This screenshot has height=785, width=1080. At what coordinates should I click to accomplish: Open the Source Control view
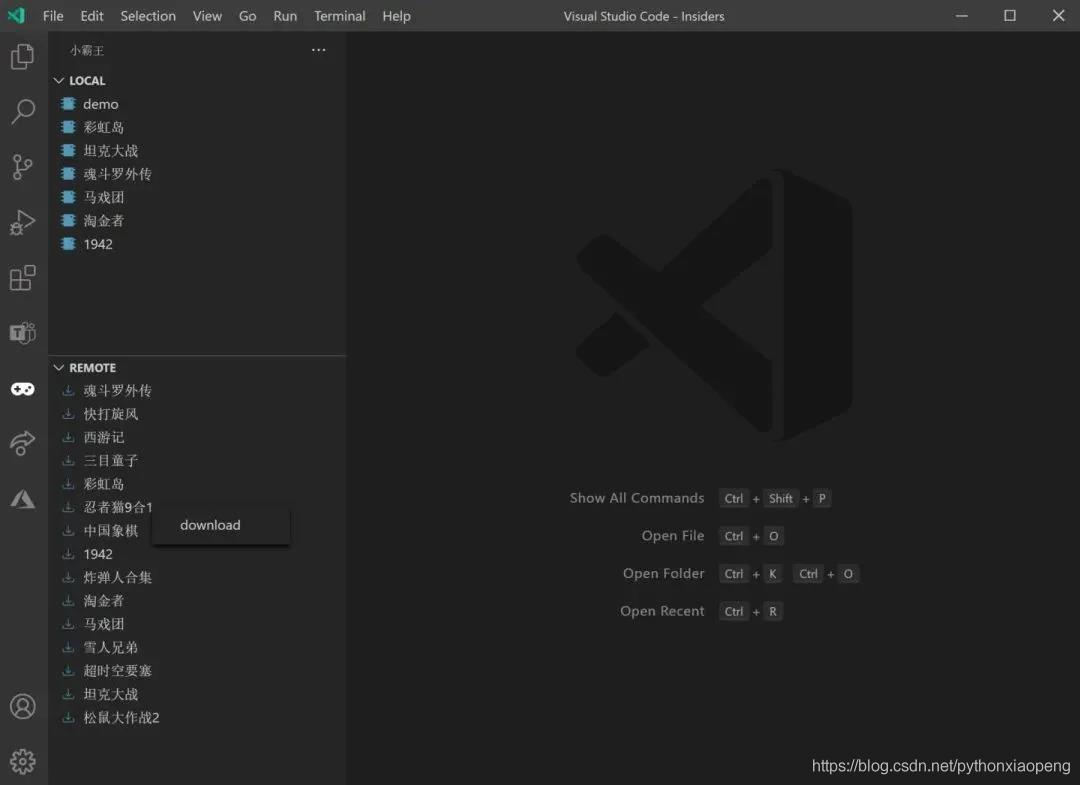pos(23,167)
